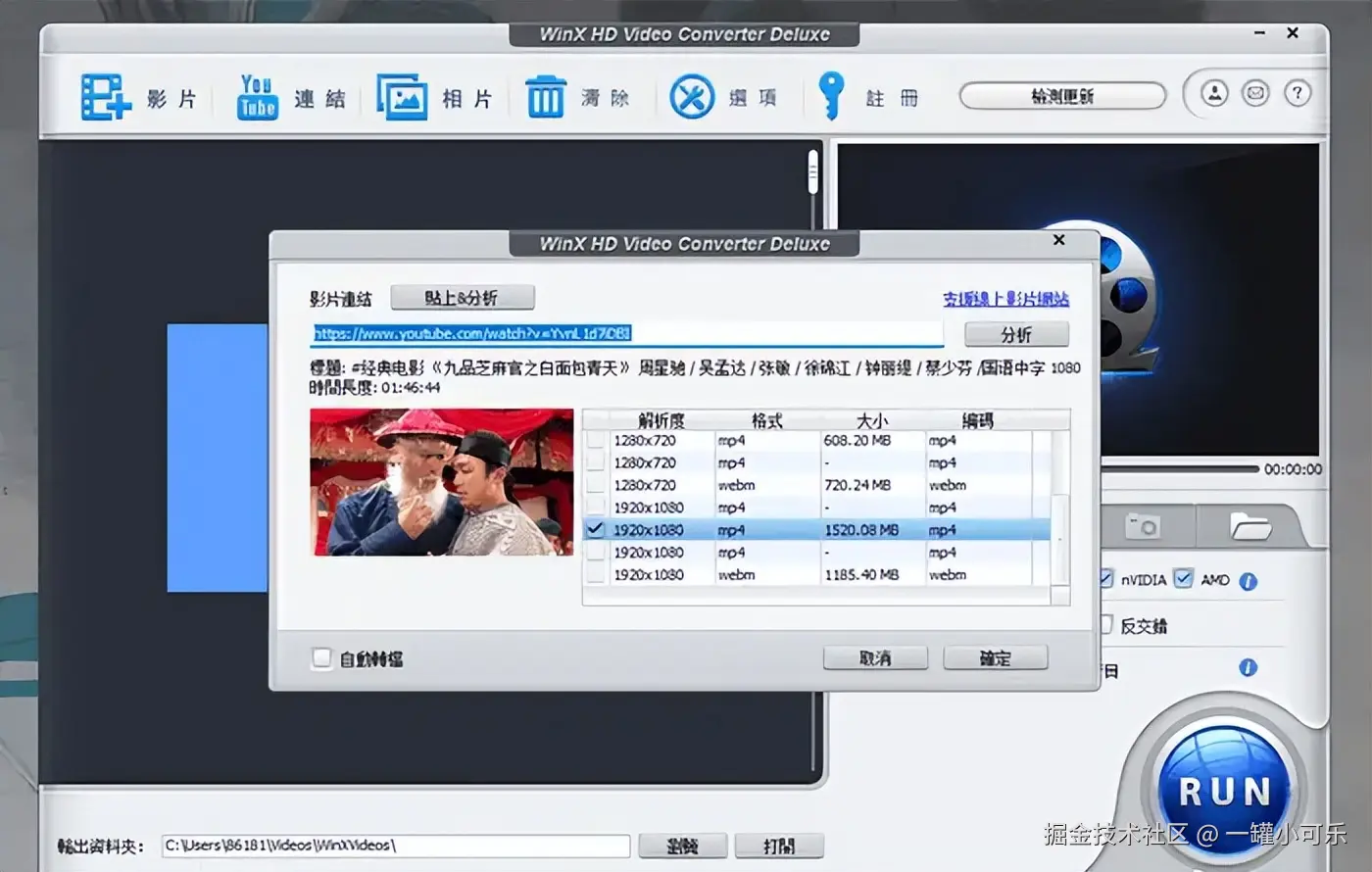Confirm selection with the 確定 button
1372x872 pixels.
coord(996,657)
